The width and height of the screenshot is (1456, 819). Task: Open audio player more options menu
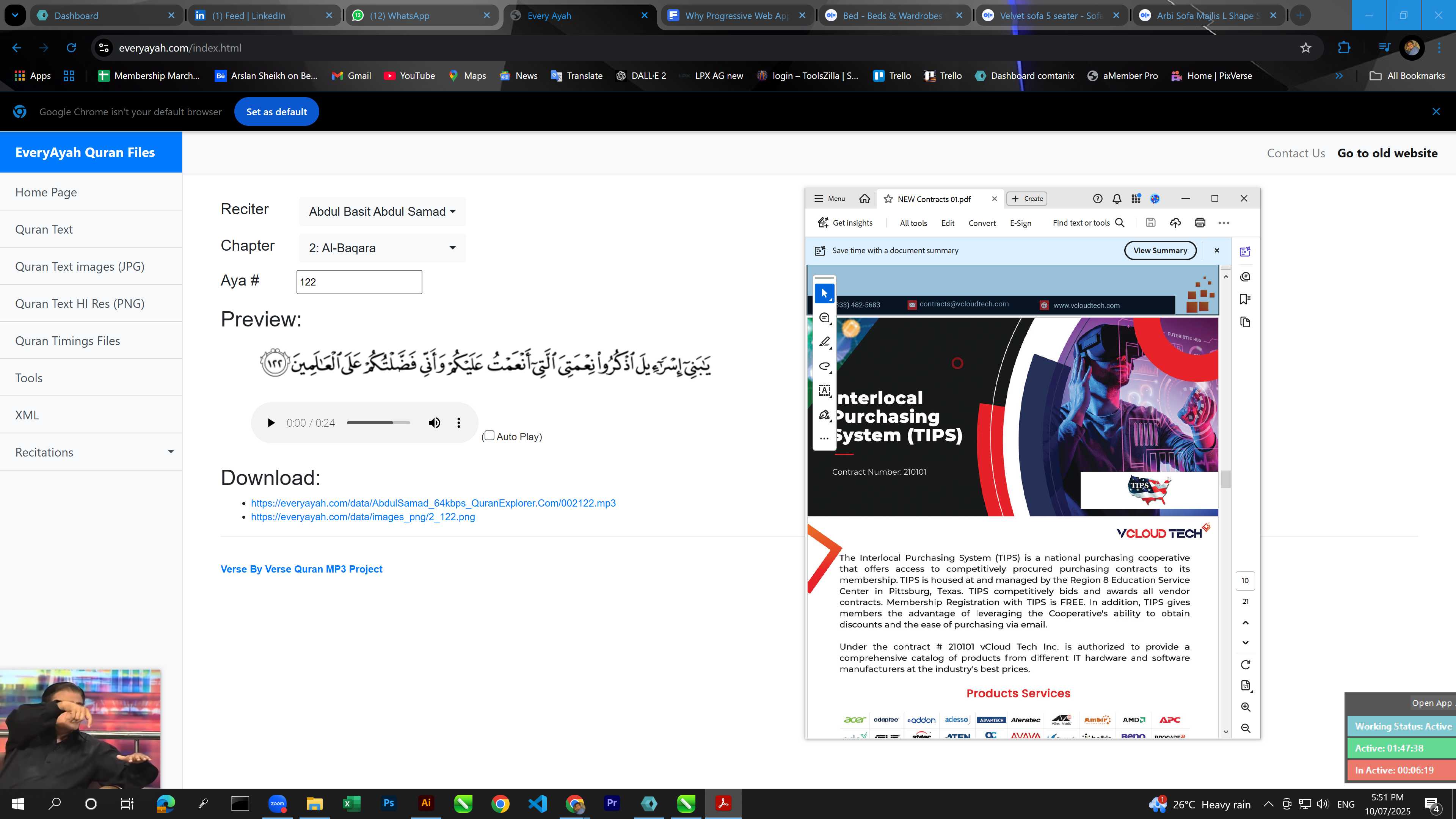click(x=458, y=423)
